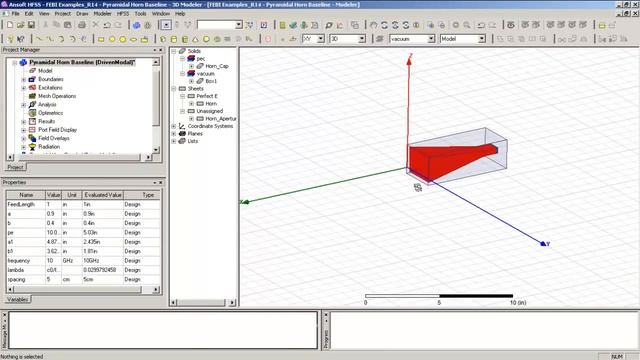Click the Delete X icon in the top toolbar
Image resolution: width=640 pixels, height=360 pixels.
coord(96,25)
